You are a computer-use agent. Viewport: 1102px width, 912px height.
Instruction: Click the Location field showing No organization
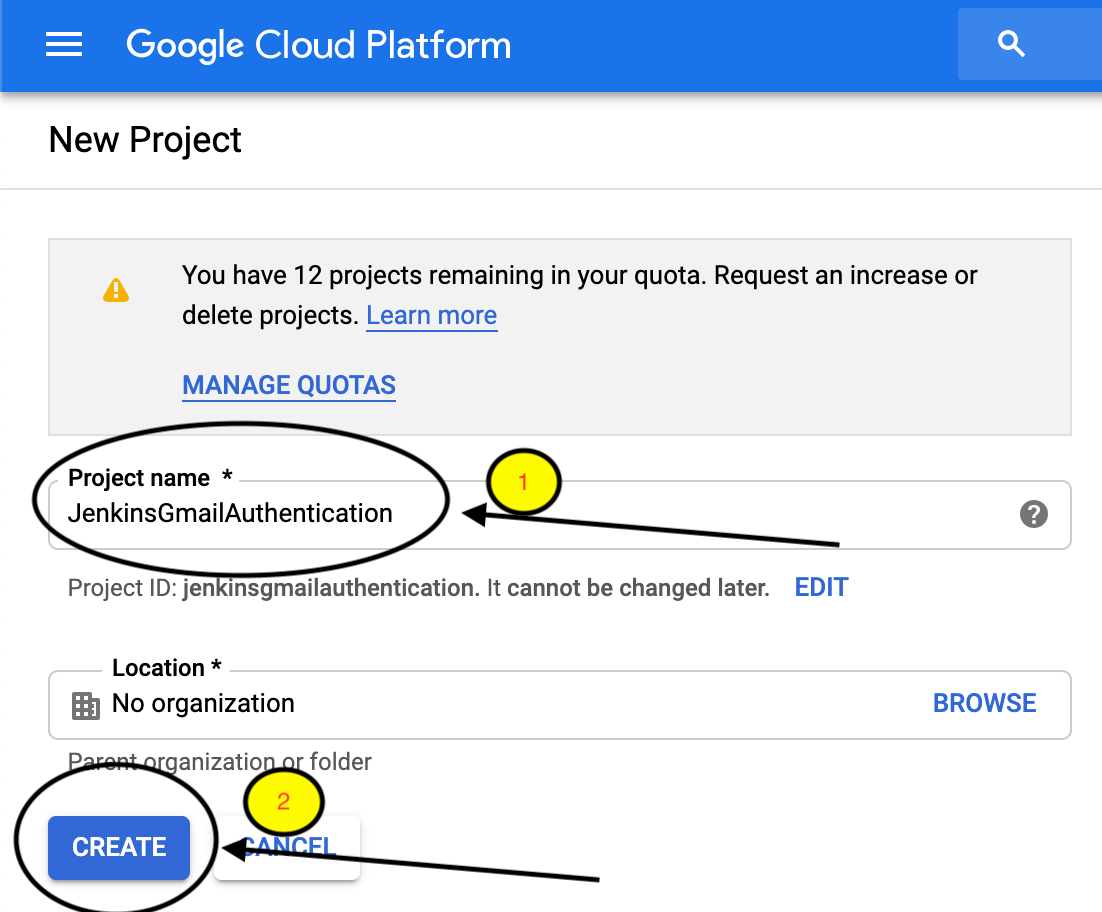(500, 704)
